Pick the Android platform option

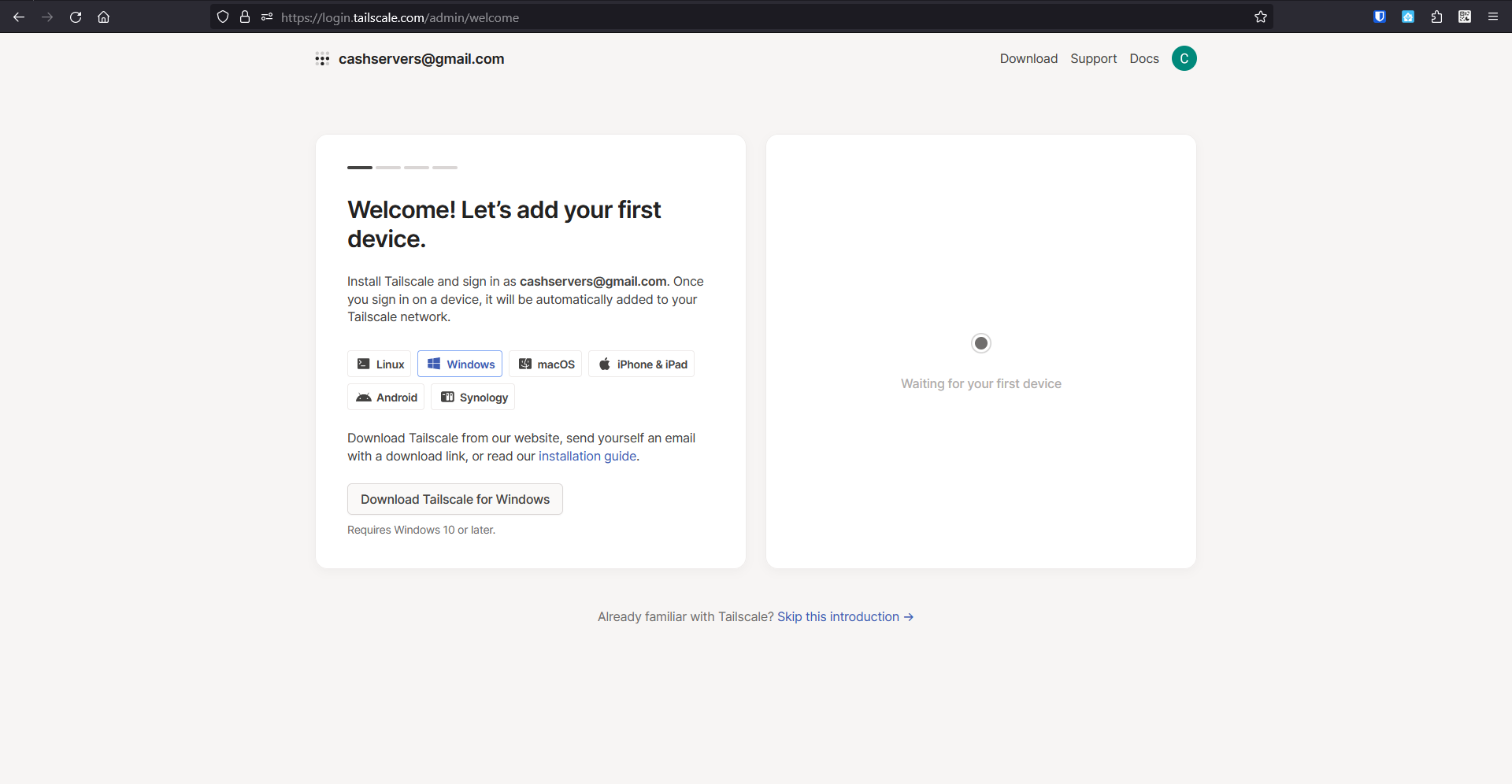tap(386, 398)
